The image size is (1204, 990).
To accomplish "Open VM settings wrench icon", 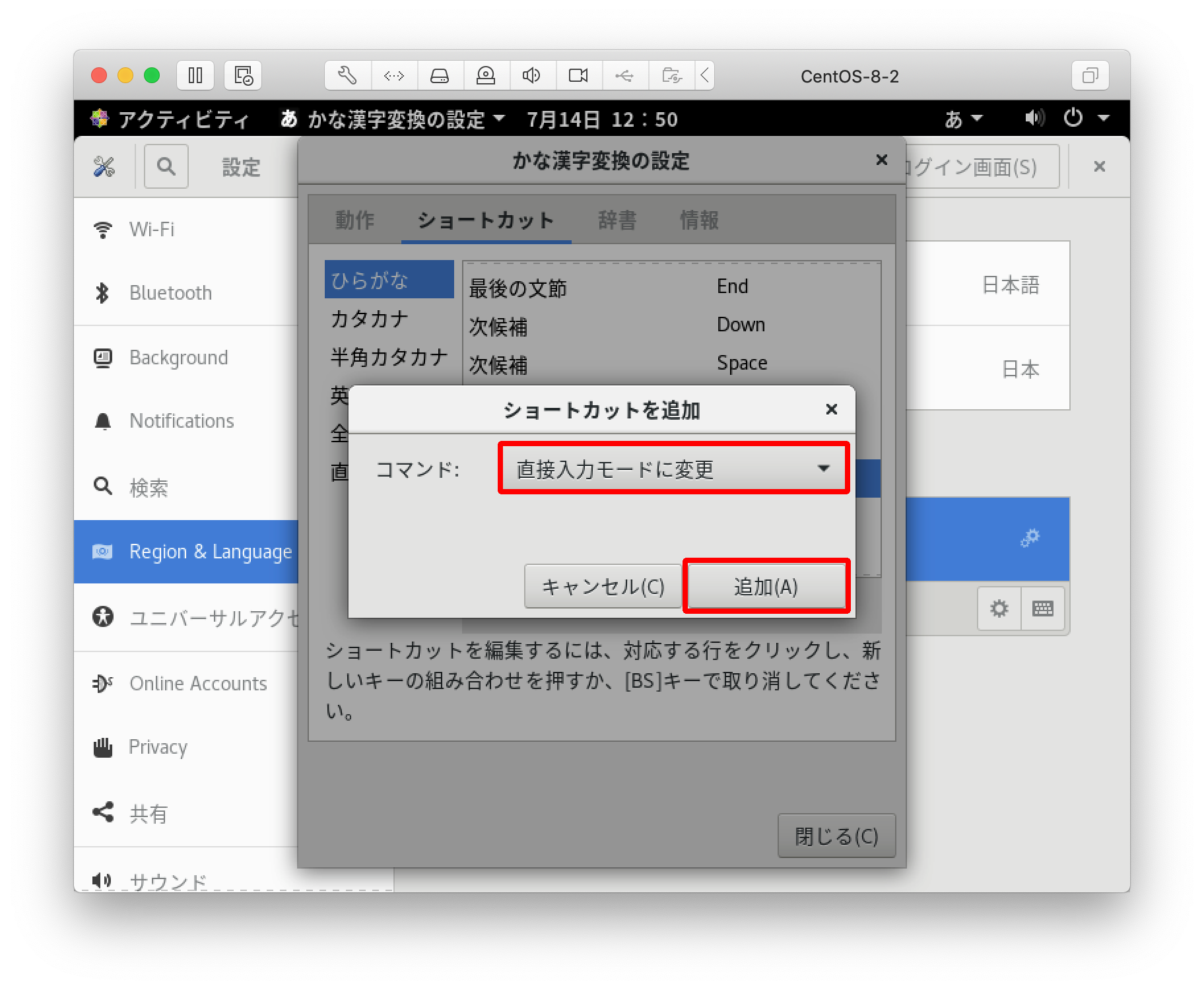I will [x=348, y=75].
